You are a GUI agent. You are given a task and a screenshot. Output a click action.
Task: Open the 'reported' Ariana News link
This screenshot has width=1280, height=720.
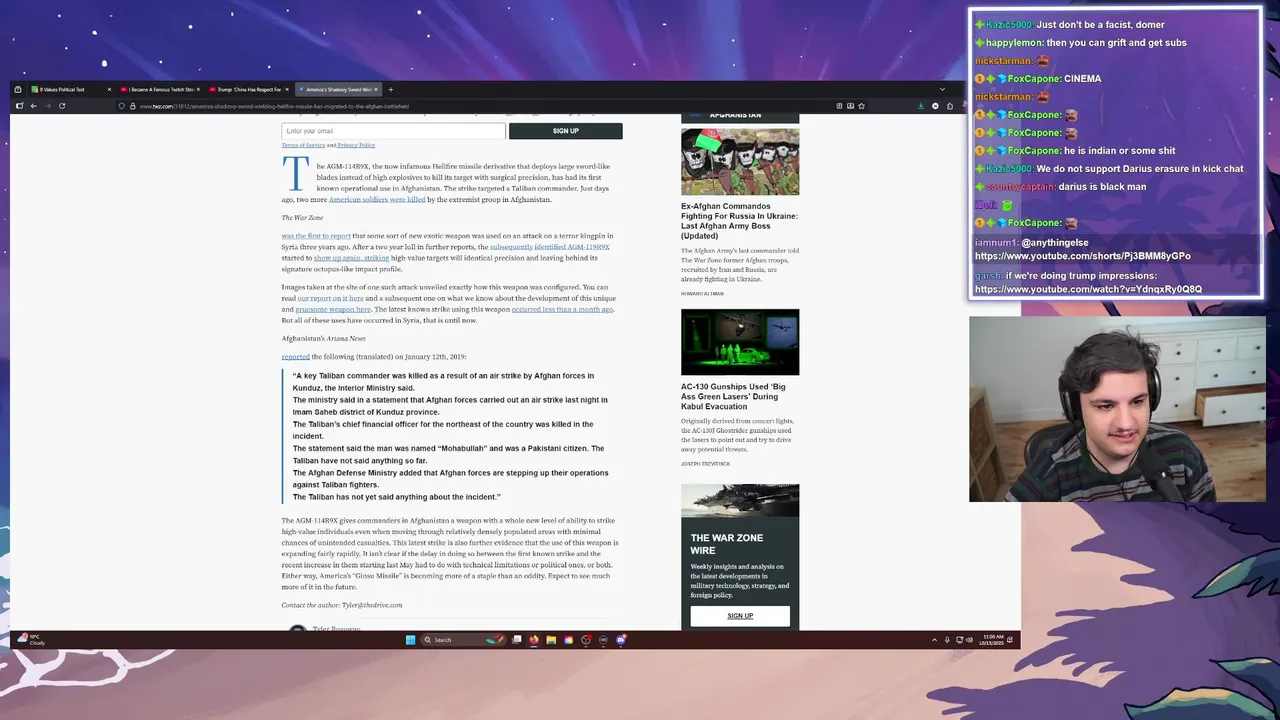(295, 356)
